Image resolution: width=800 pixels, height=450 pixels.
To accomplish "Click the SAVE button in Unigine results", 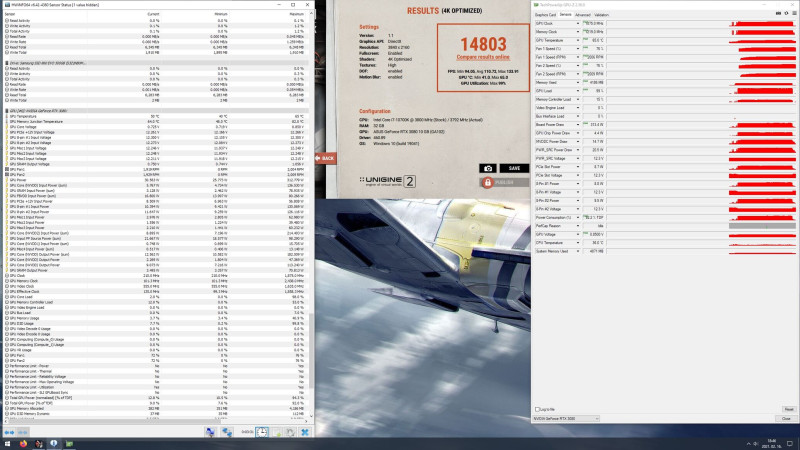I will 514,168.
